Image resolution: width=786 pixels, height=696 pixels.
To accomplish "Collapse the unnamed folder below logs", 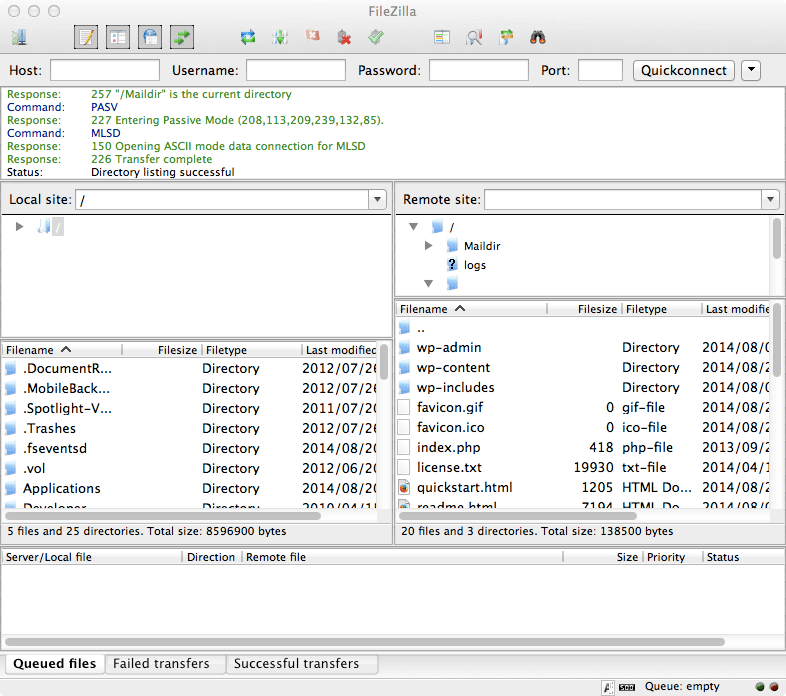I will (429, 284).
